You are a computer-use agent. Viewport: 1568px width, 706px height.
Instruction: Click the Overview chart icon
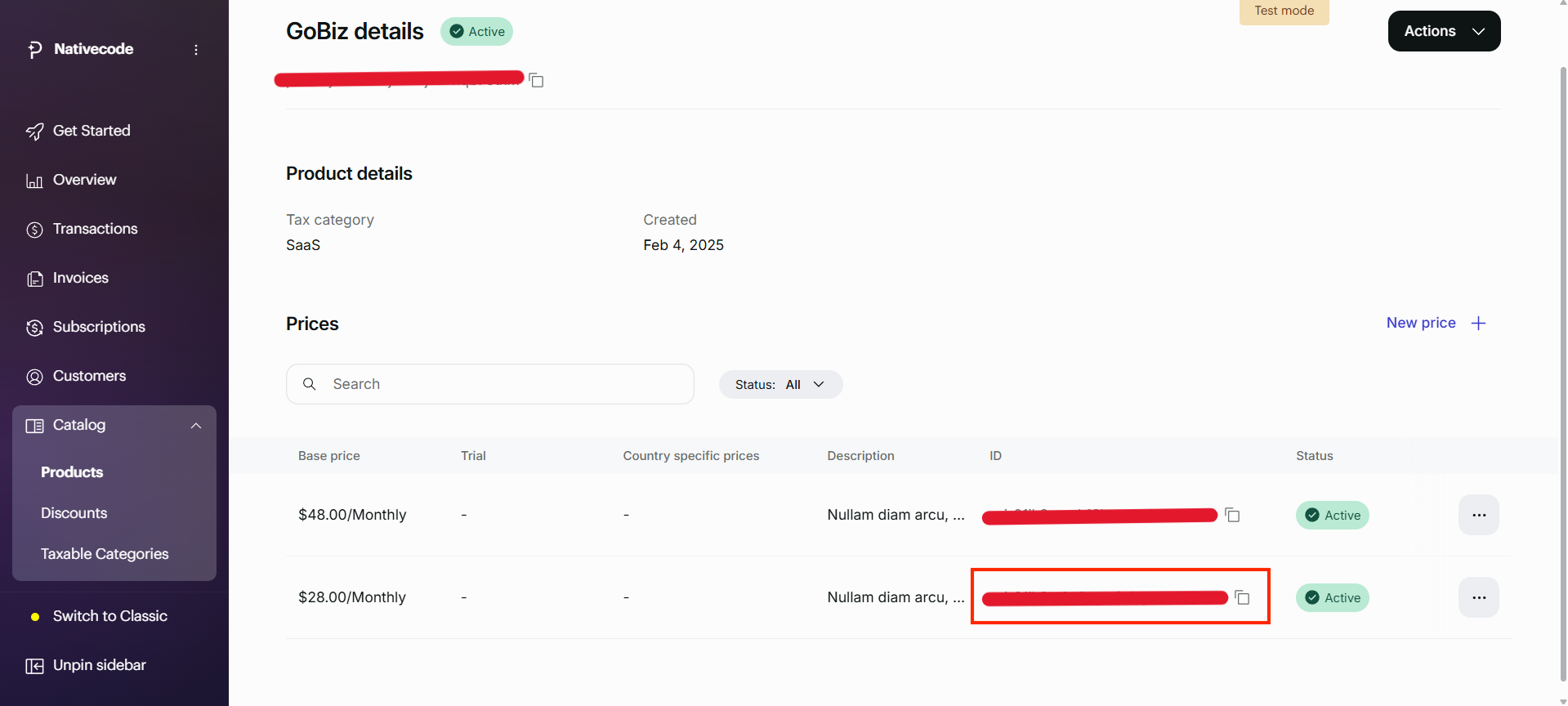pyautogui.click(x=34, y=181)
